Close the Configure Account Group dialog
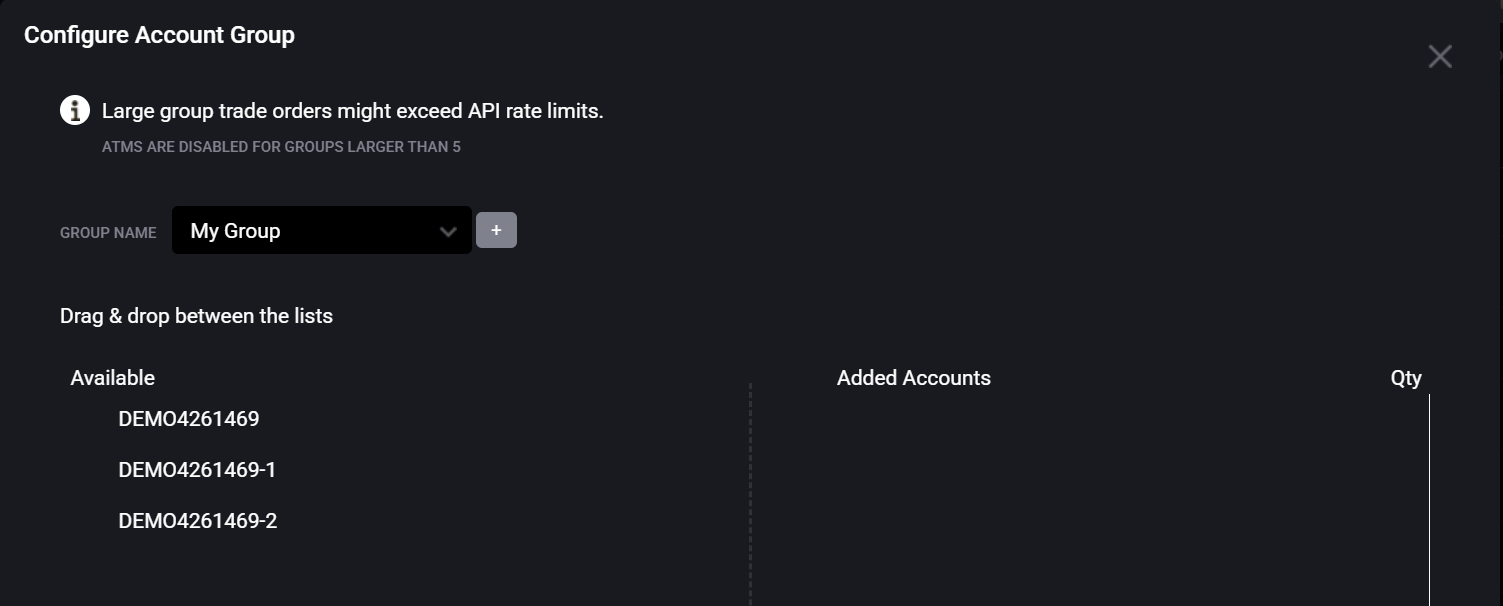 coord(1440,57)
